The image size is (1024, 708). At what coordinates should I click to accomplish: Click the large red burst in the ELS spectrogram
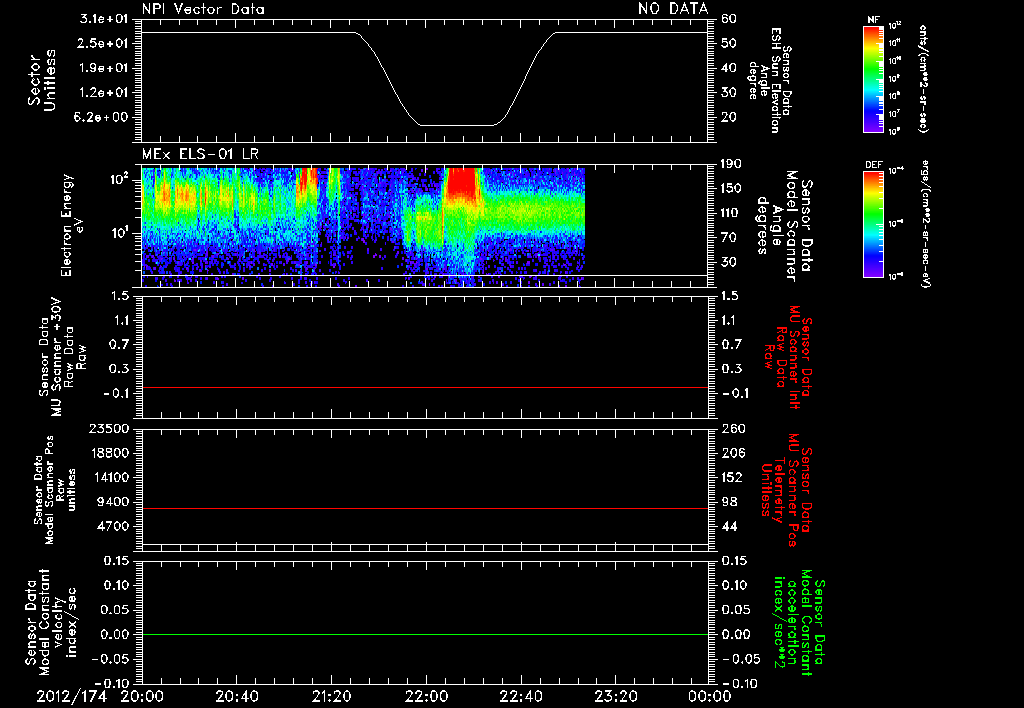pyautogui.click(x=462, y=182)
